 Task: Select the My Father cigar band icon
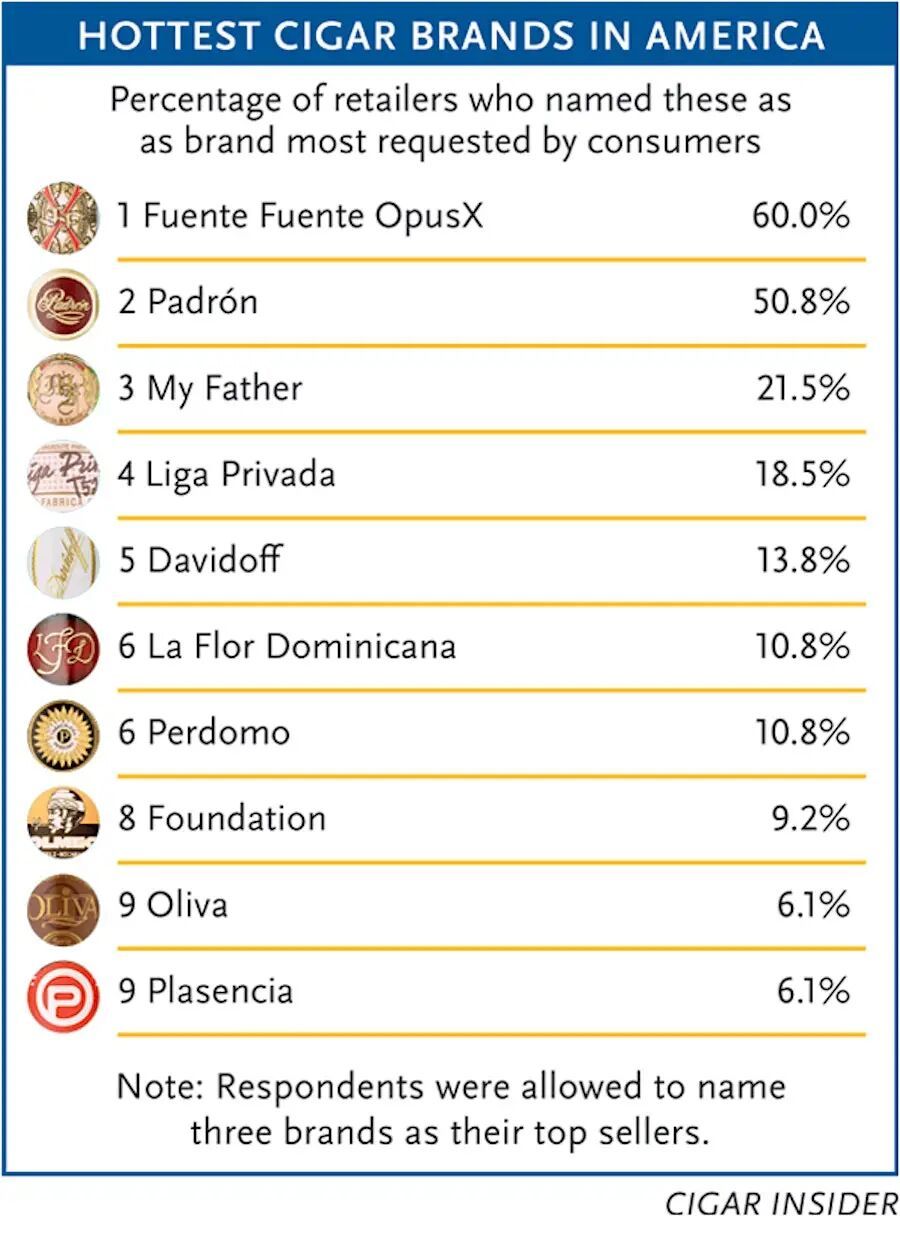(x=63, y=390)
